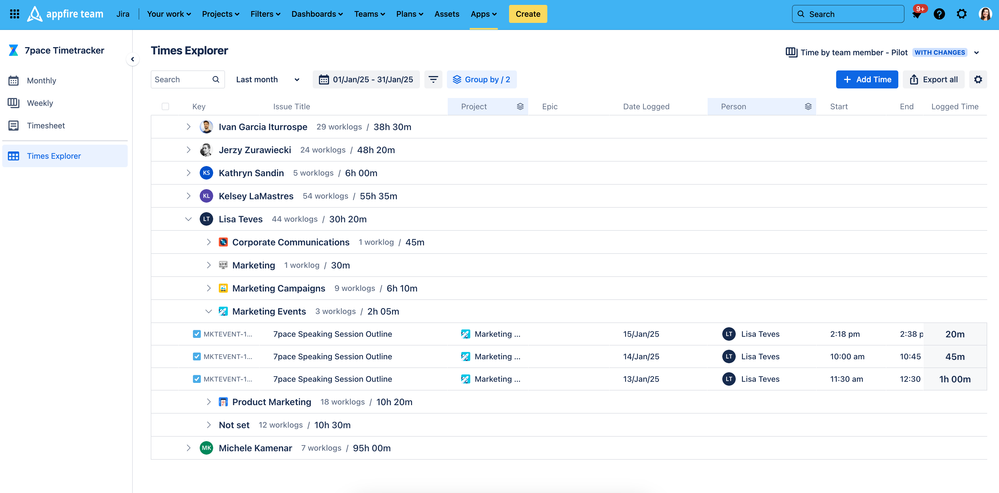This screenshot has width=999, height=493.
Task: Click the 7pace Timetracker logo icon
Action: pyautogui.click(x=13, y=50)
